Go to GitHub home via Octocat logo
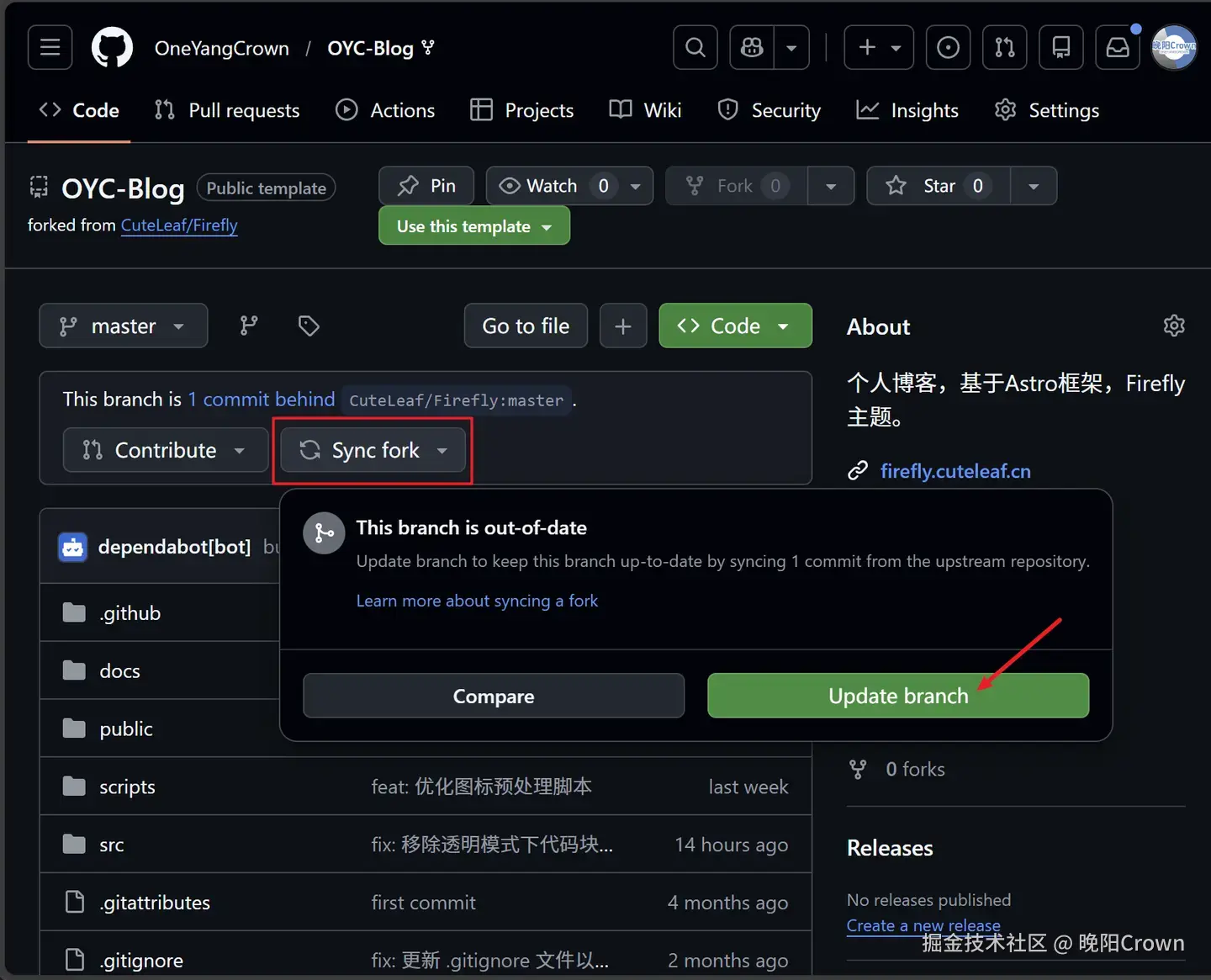The image size is (1211, 980). click(112, 47)
